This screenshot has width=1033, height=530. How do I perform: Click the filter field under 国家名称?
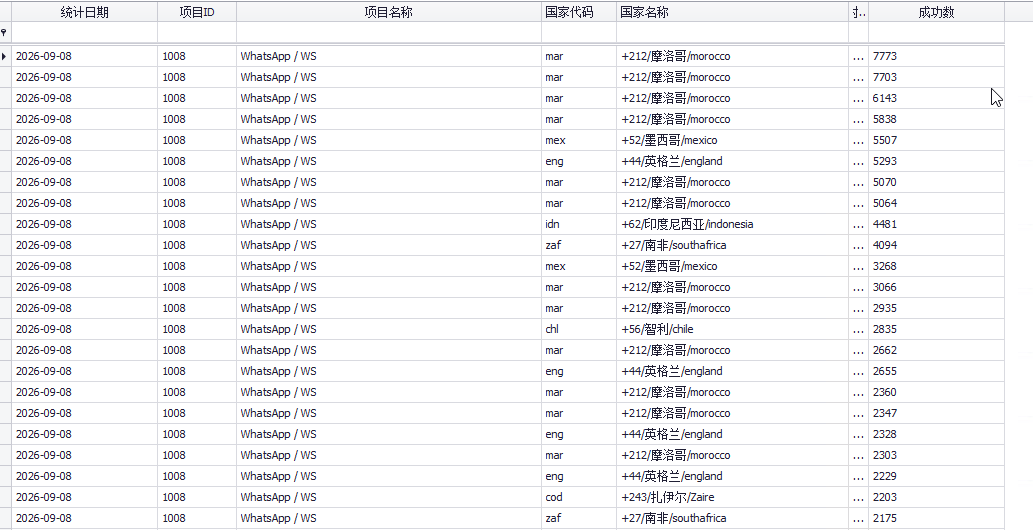click(733, 32)
